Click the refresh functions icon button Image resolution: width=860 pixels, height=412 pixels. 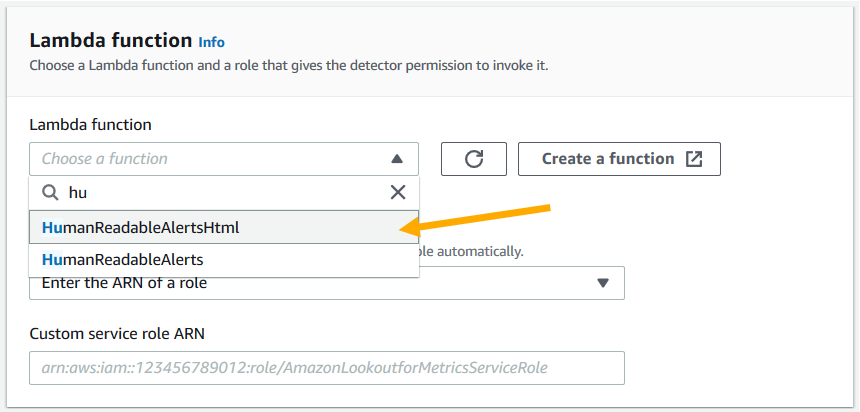coord(474,159)
